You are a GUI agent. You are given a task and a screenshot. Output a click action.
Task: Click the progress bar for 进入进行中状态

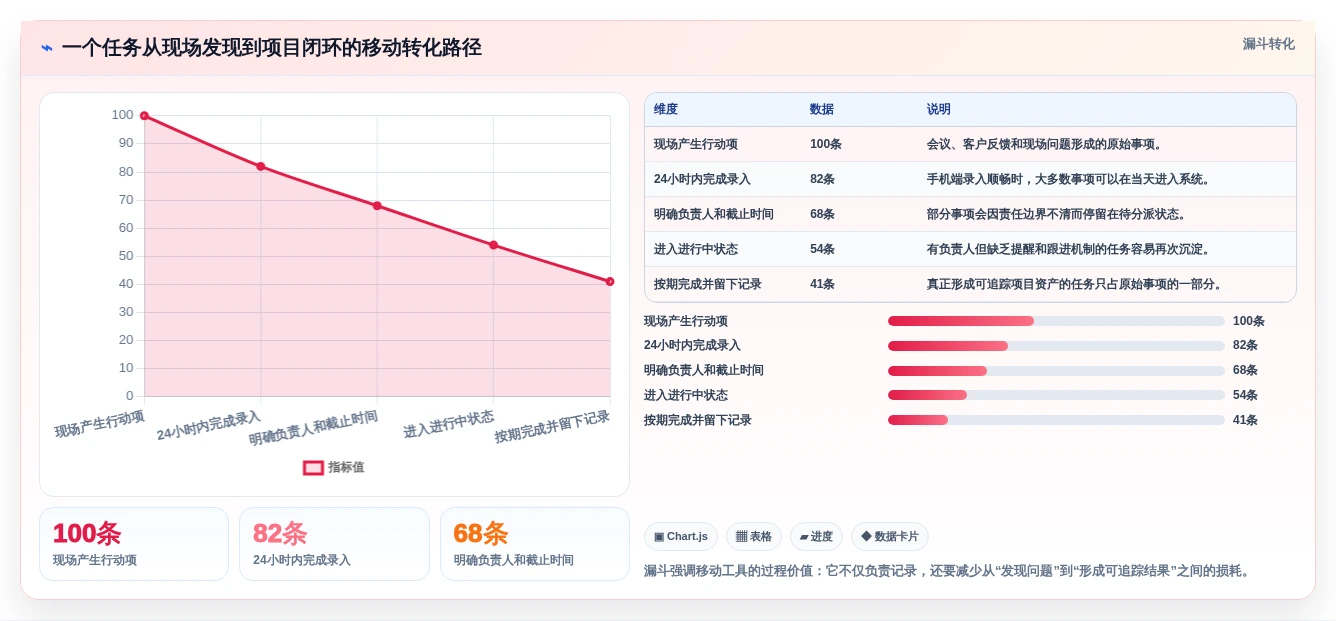pyautogui.click(x=1056, y=395)
